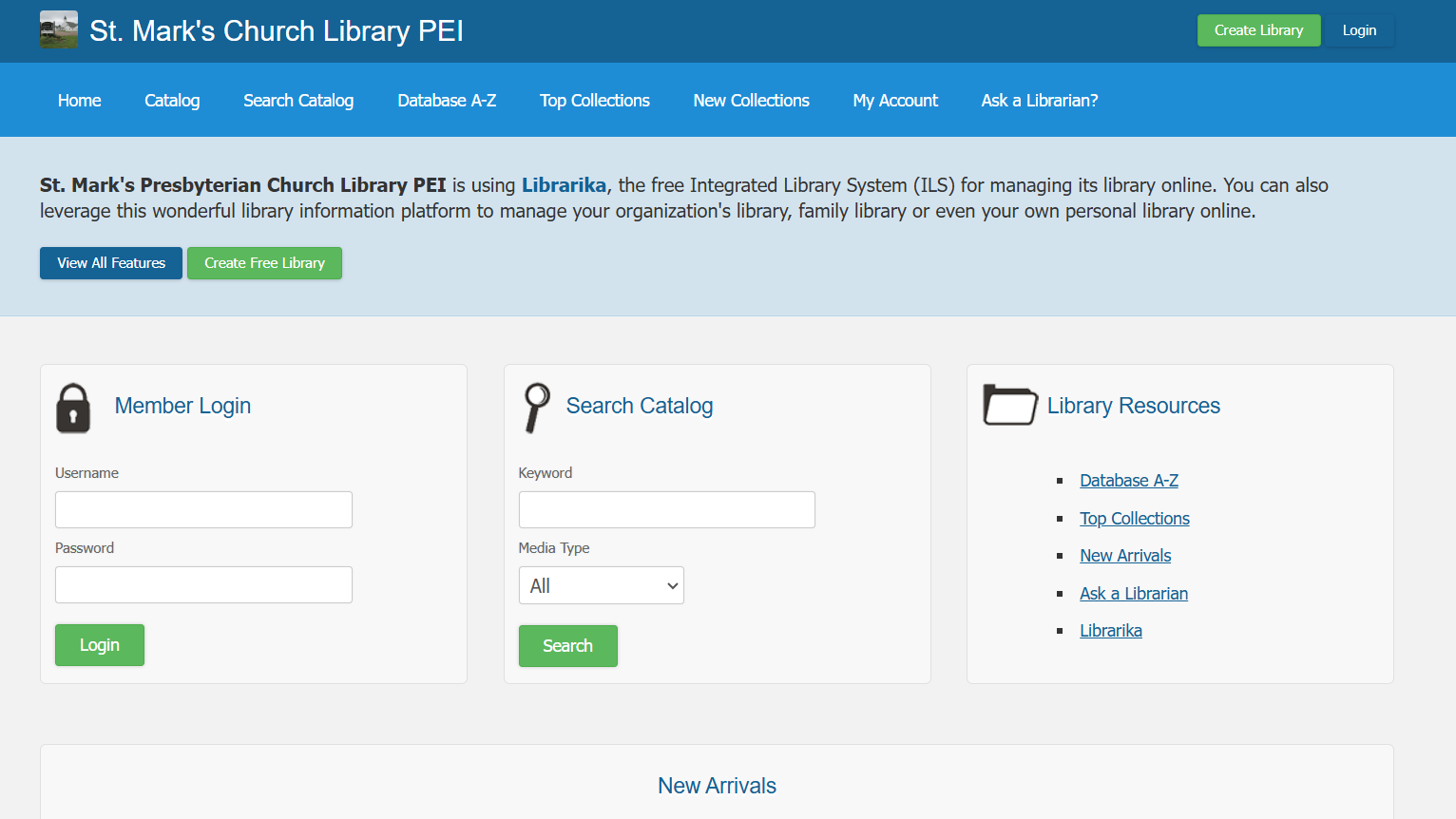Screen dimensions: 1456x819
Task: Submit the Member Login form button
Action: pos(100,645)
